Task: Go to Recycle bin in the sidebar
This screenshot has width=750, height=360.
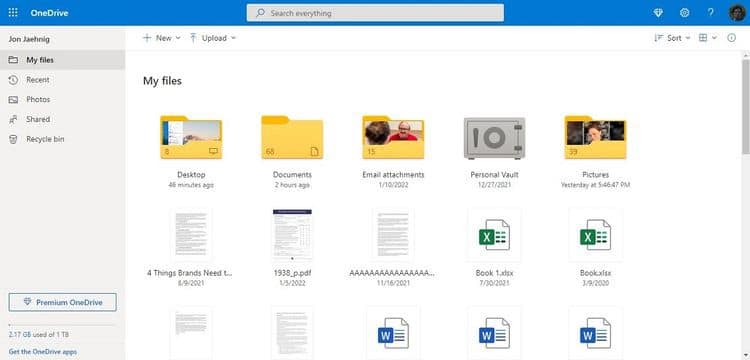Action: pyautogui.click(x=62, y=139)
